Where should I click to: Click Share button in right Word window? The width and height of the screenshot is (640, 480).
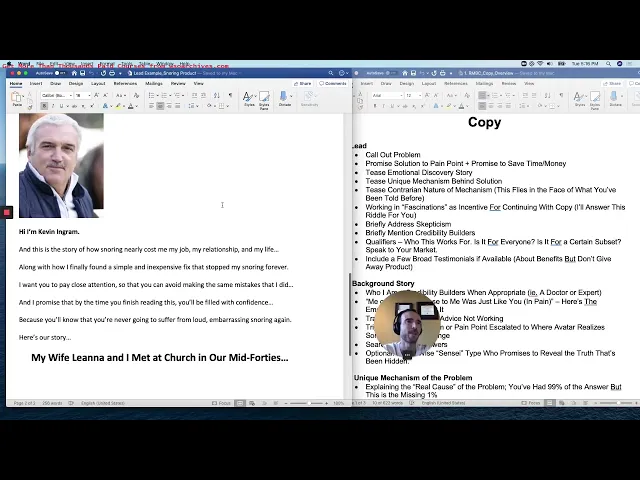[x=612, y=83]
